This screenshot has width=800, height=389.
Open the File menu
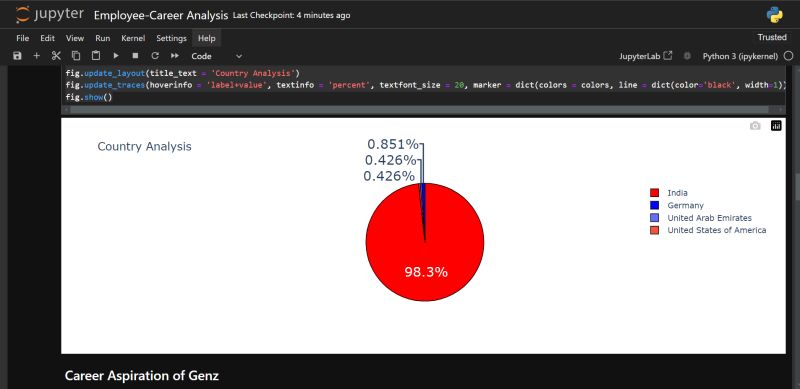pos(22,38)
